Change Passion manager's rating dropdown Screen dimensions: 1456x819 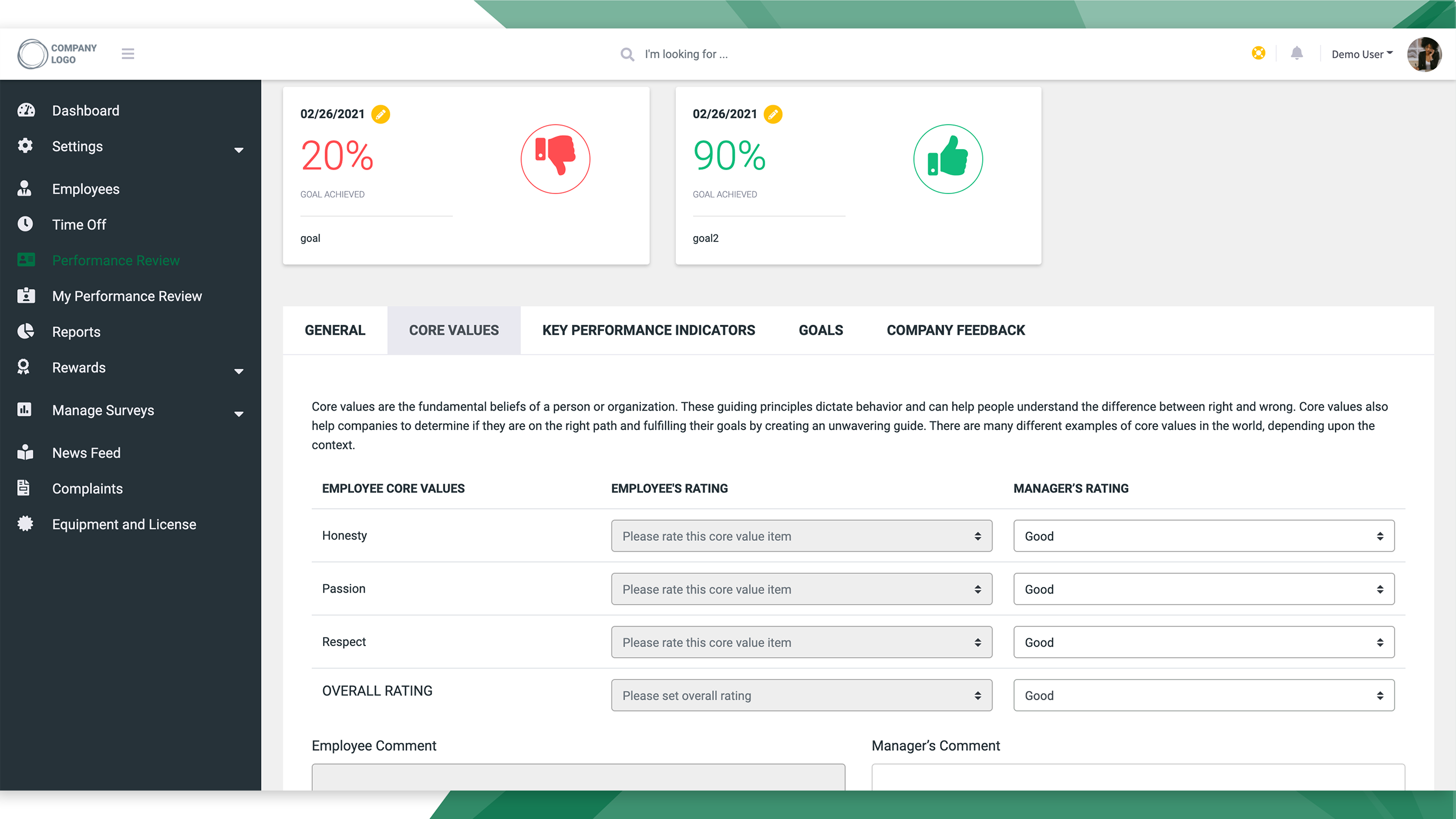(1203, 589)
